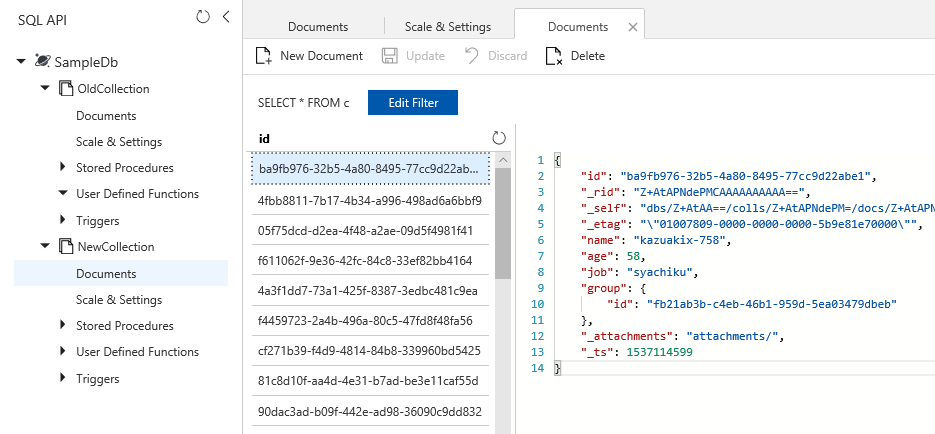Click the SampleDb database icon

tap(42, 61)
